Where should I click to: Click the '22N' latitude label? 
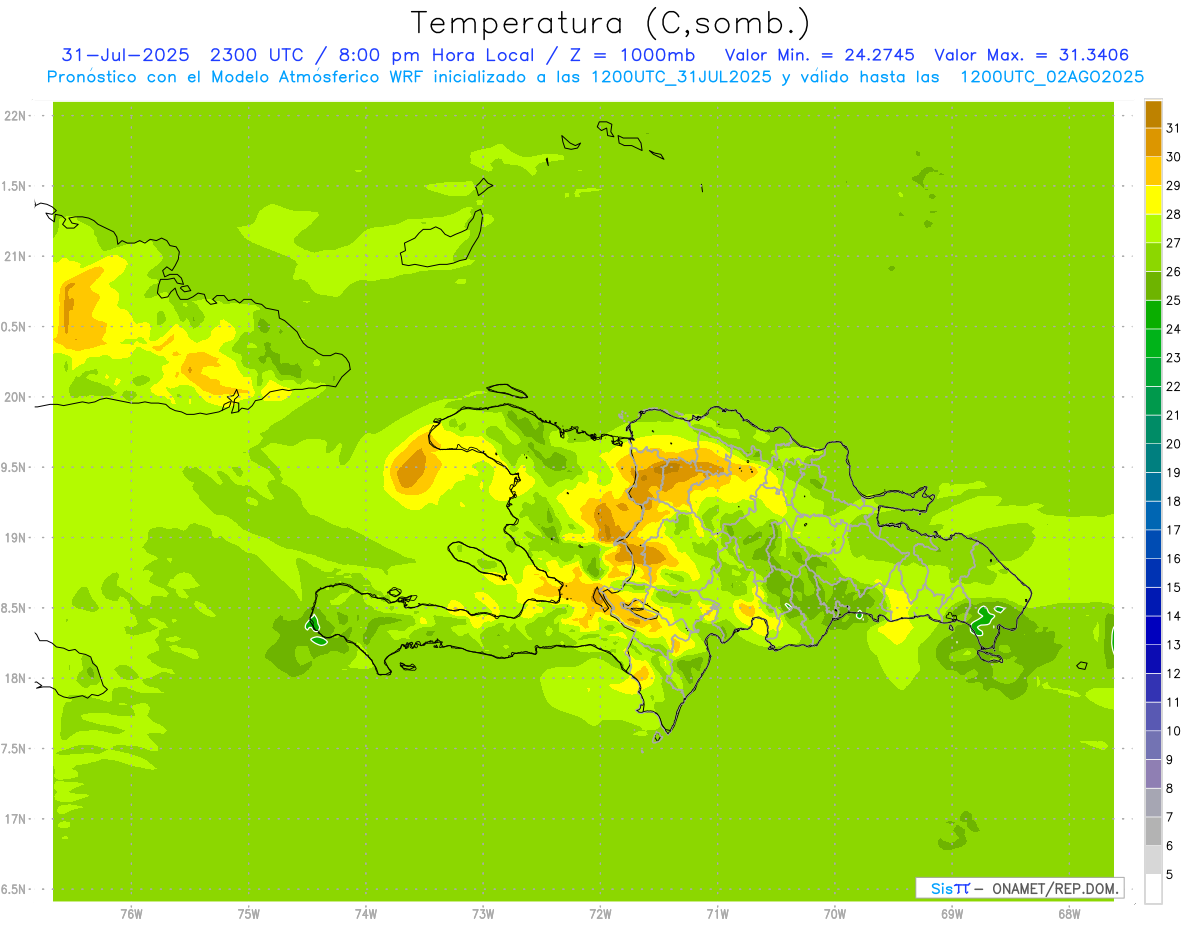[15, 116]
